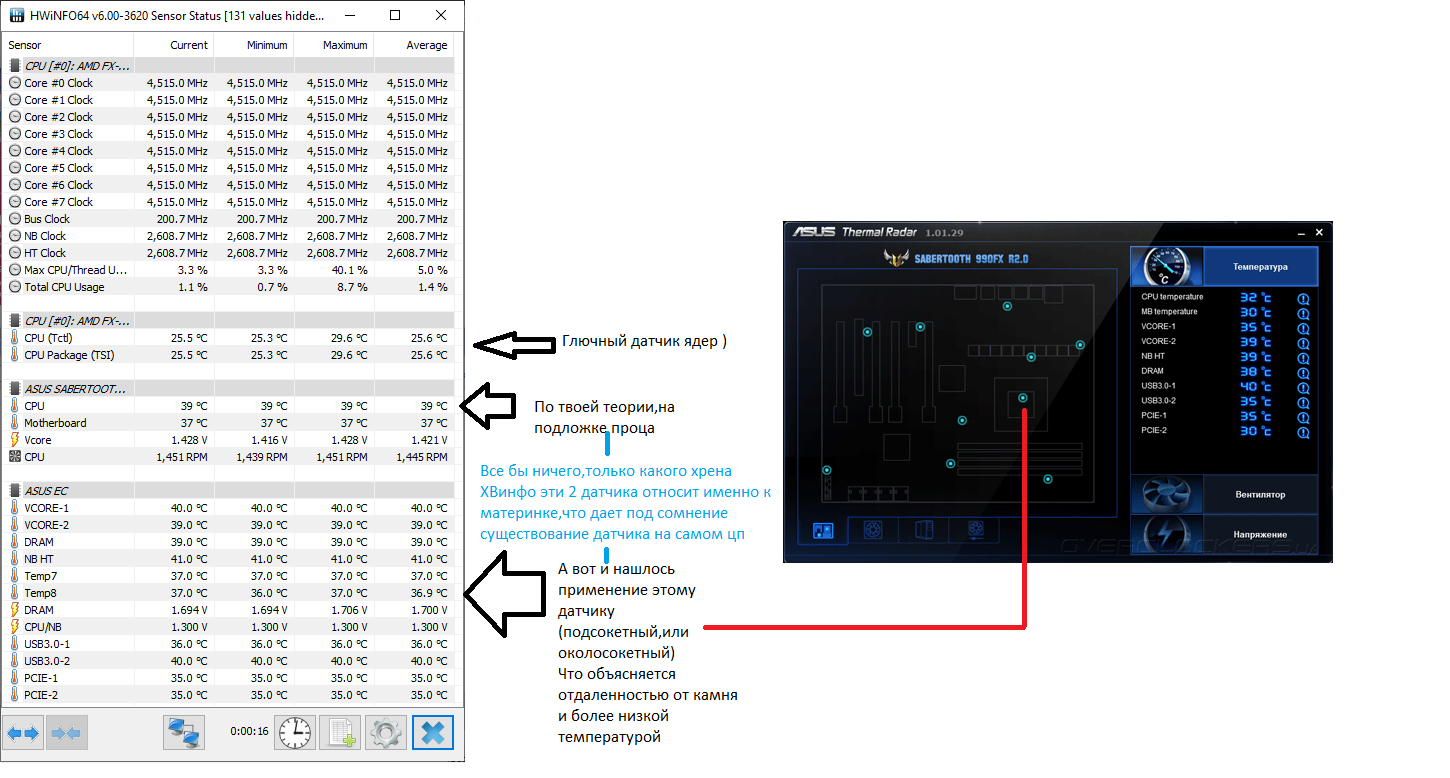Click the CPU temperature label in Thermal Radar
1450x778 pixels.
click(x=1172, y=297)
